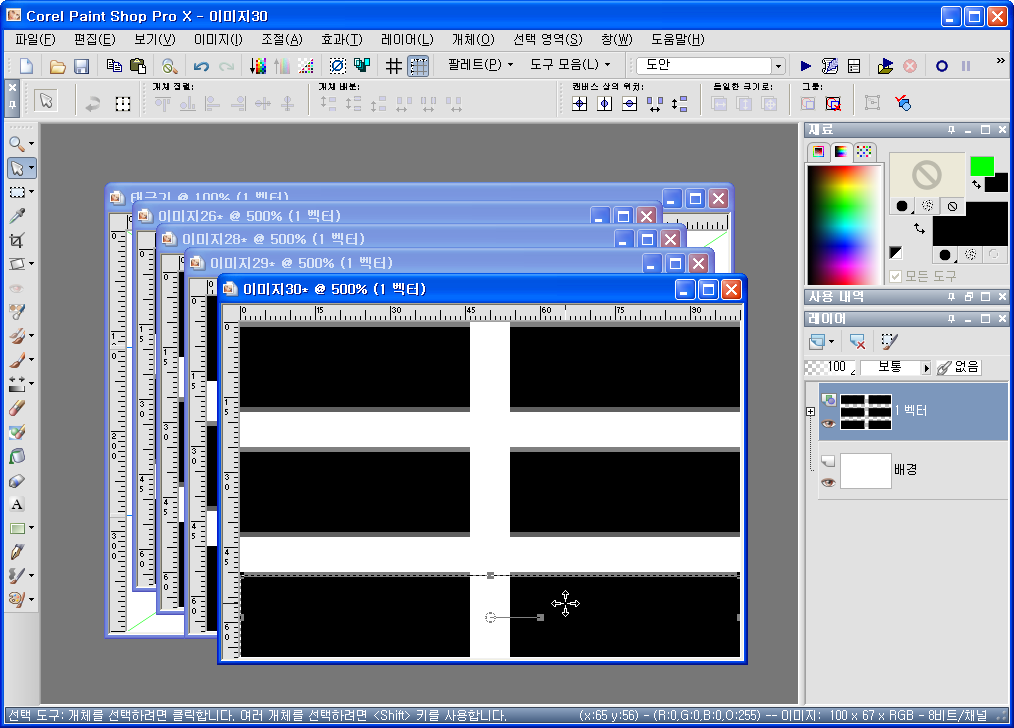Pick a color from the rainbow color picker

(x=844, y=224)
